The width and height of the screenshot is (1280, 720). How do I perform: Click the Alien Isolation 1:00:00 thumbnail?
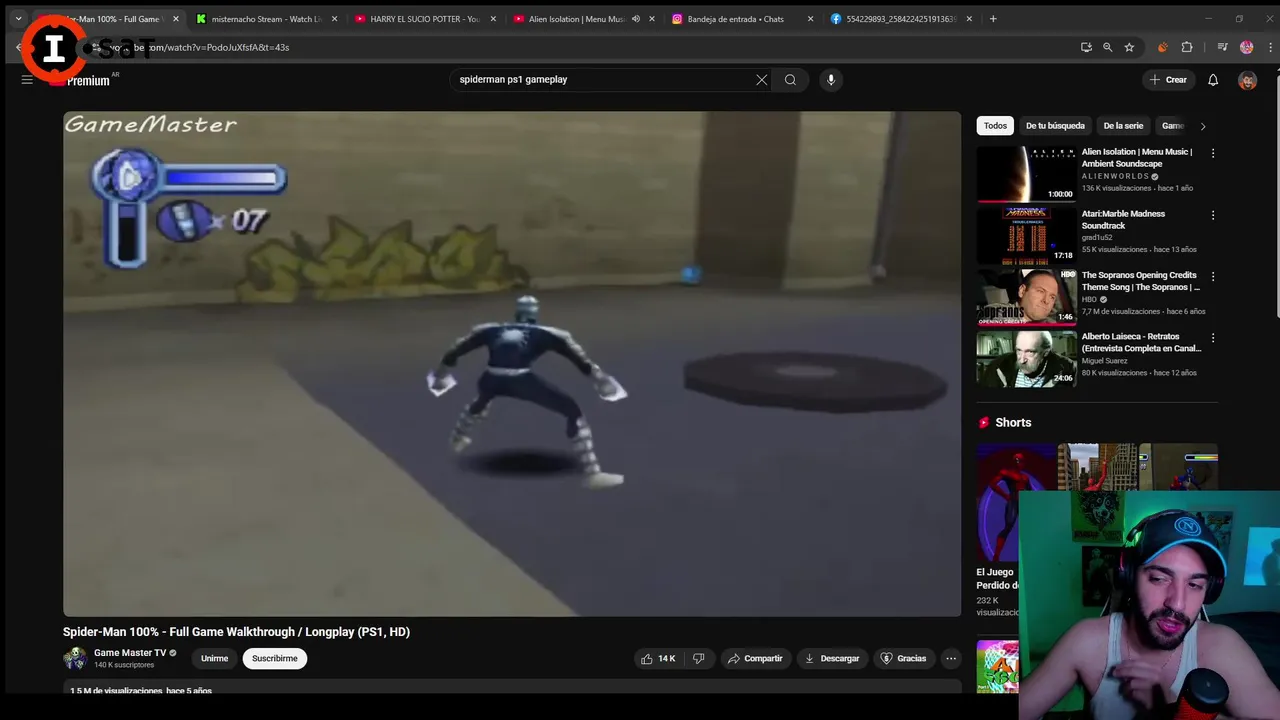[1026, 174]
